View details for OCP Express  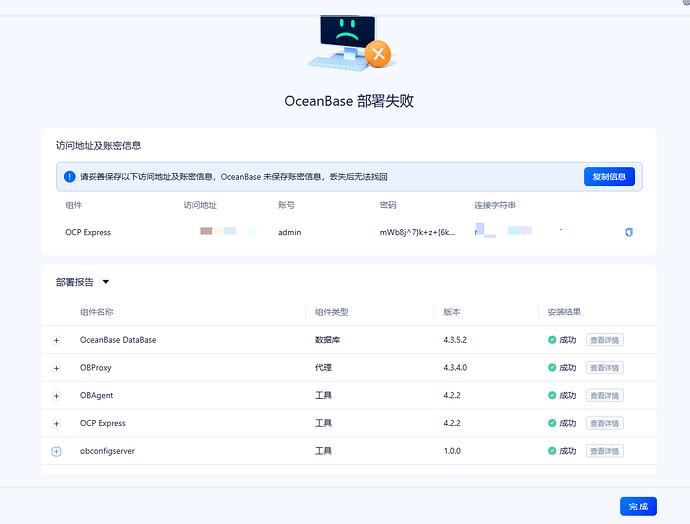[604, 423]
